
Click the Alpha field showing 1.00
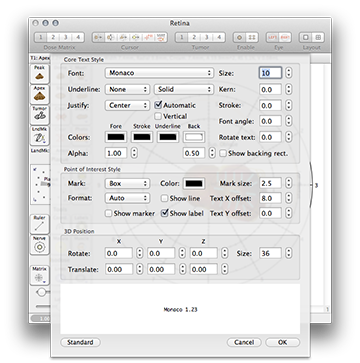(116, 153)
